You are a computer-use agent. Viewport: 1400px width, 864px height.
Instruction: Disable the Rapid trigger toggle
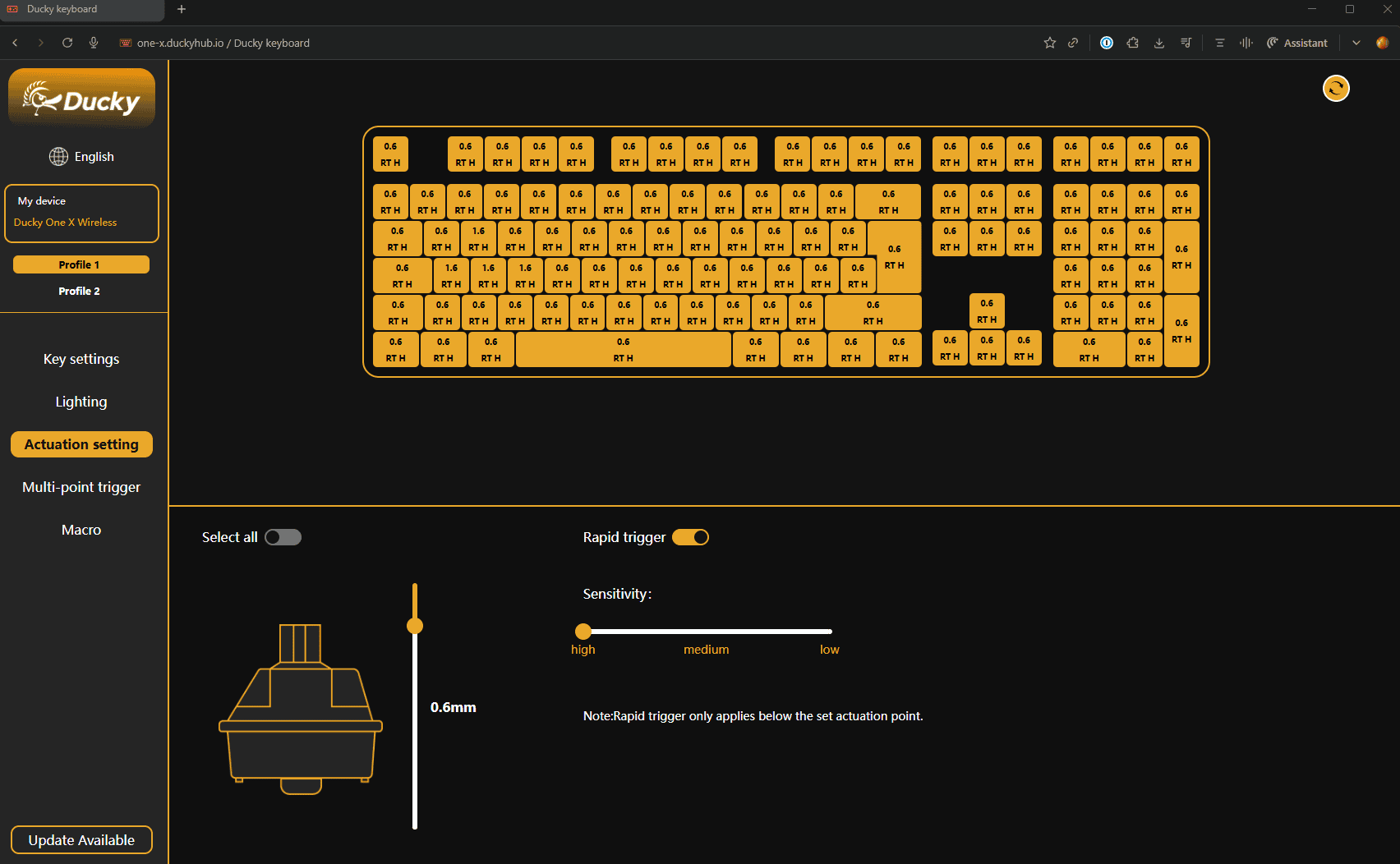coord(690,537)
